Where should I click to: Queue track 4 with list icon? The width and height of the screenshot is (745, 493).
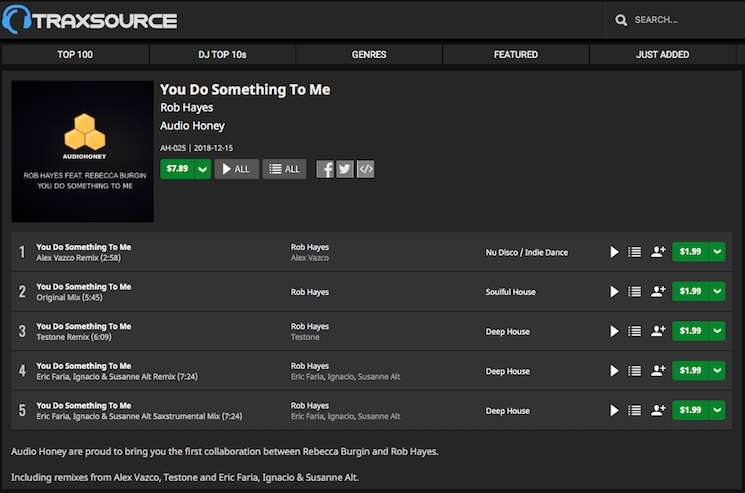click(x=634, y=370)
